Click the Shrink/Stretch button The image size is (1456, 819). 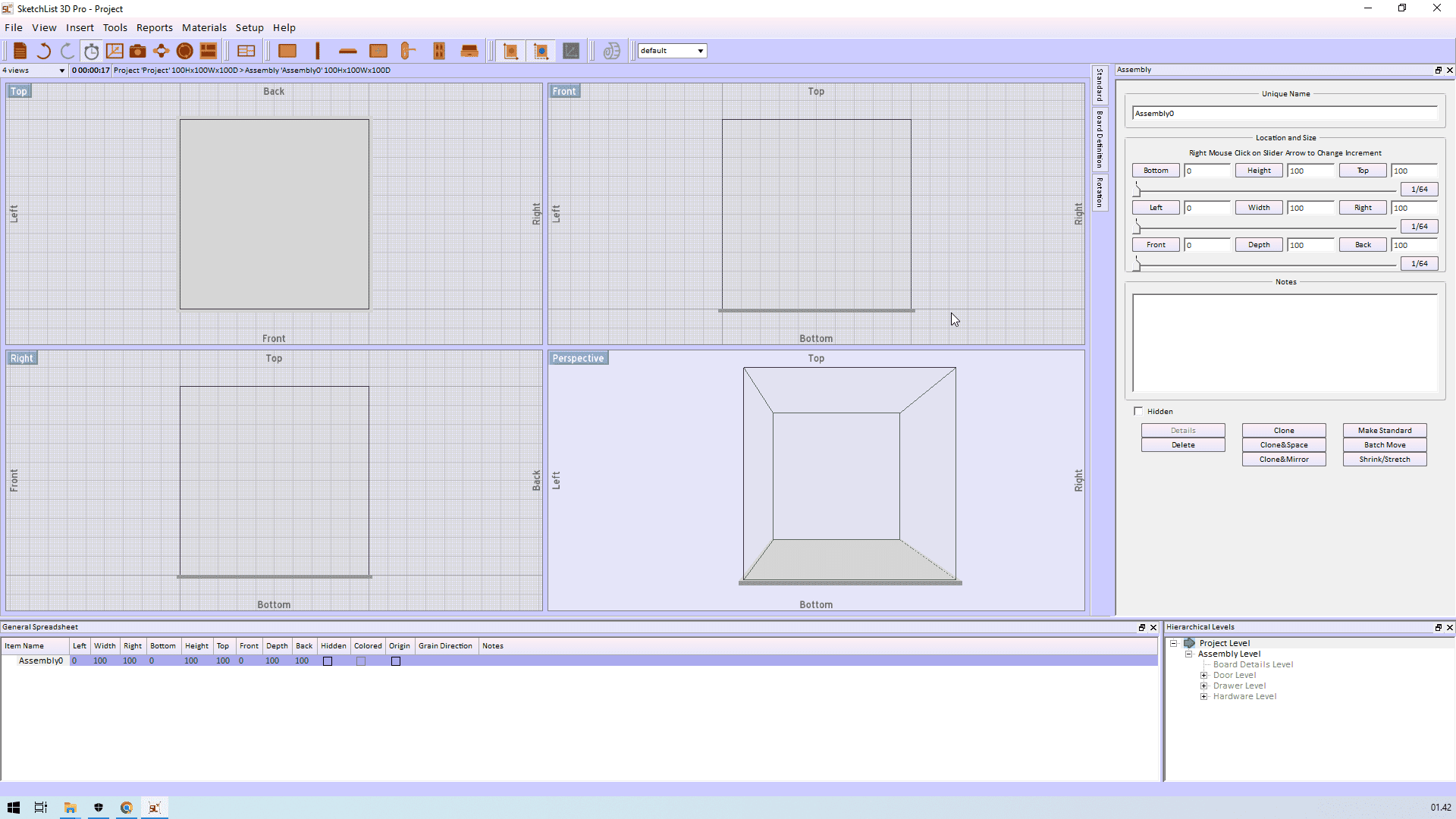(1385, 460)
